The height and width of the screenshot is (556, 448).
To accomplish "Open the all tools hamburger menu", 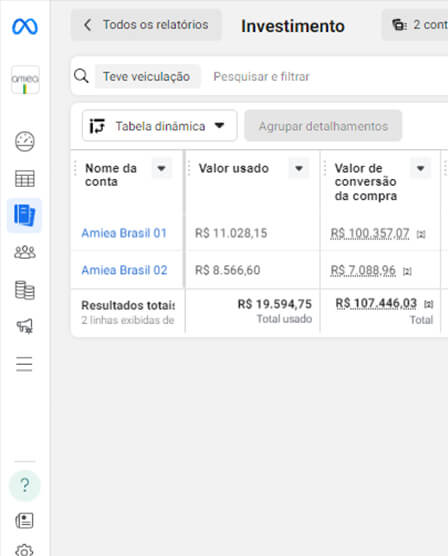I will coord(24,364).
